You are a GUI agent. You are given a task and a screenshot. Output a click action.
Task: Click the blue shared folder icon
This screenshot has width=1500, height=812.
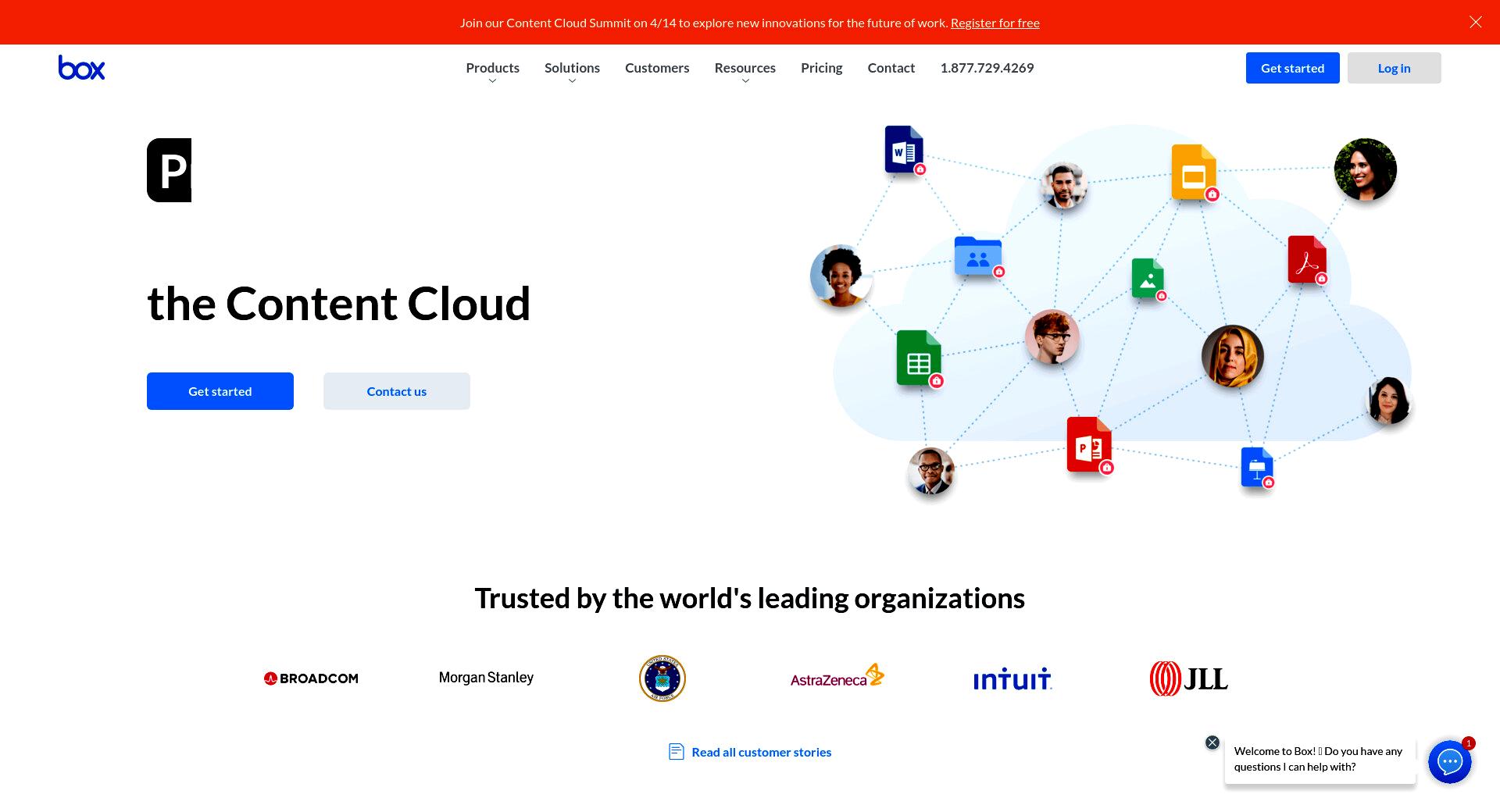coord(978,256)
